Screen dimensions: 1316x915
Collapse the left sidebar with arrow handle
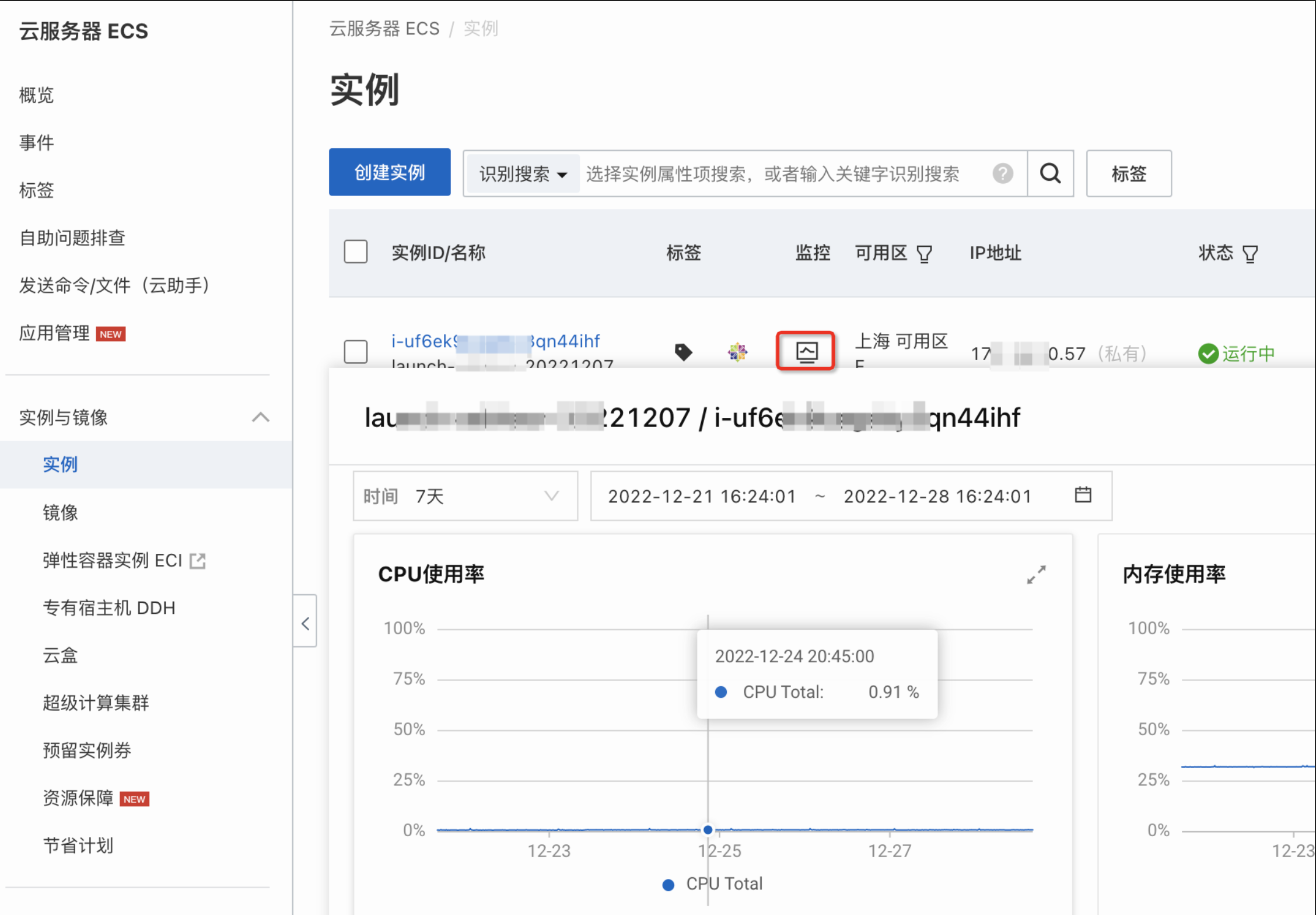click(x=305, y=623)
